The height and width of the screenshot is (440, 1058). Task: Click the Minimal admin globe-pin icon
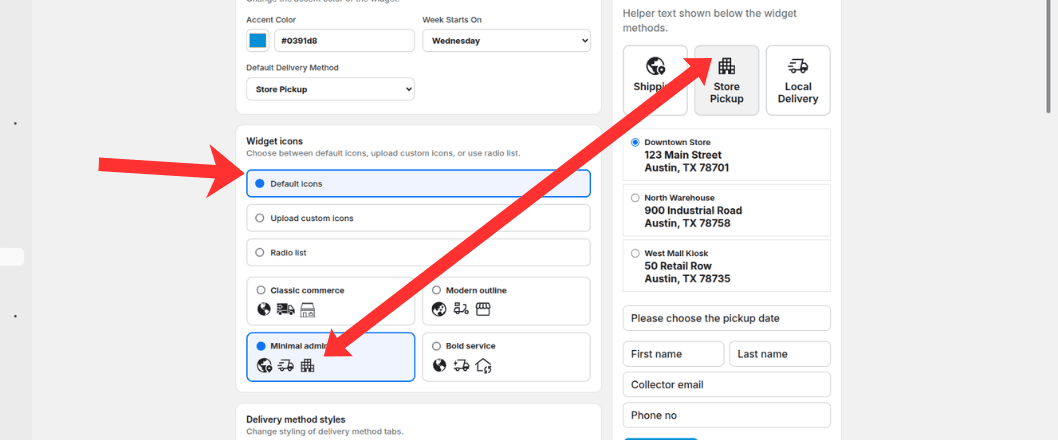pyautogui.click(x=264, y=366)
